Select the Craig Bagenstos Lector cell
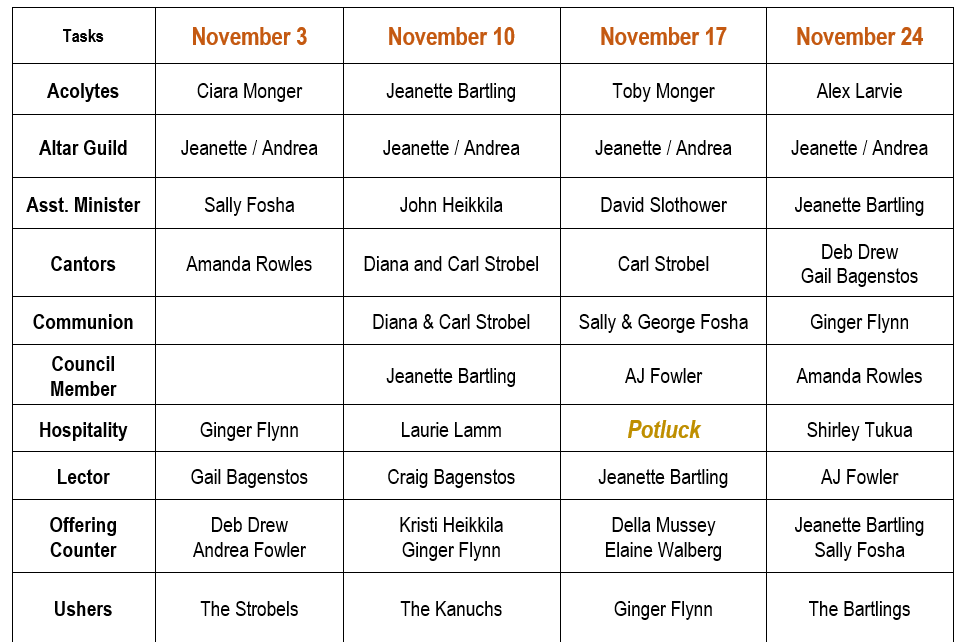This screenshot has width=959, height=642. (x=451, y=476)
